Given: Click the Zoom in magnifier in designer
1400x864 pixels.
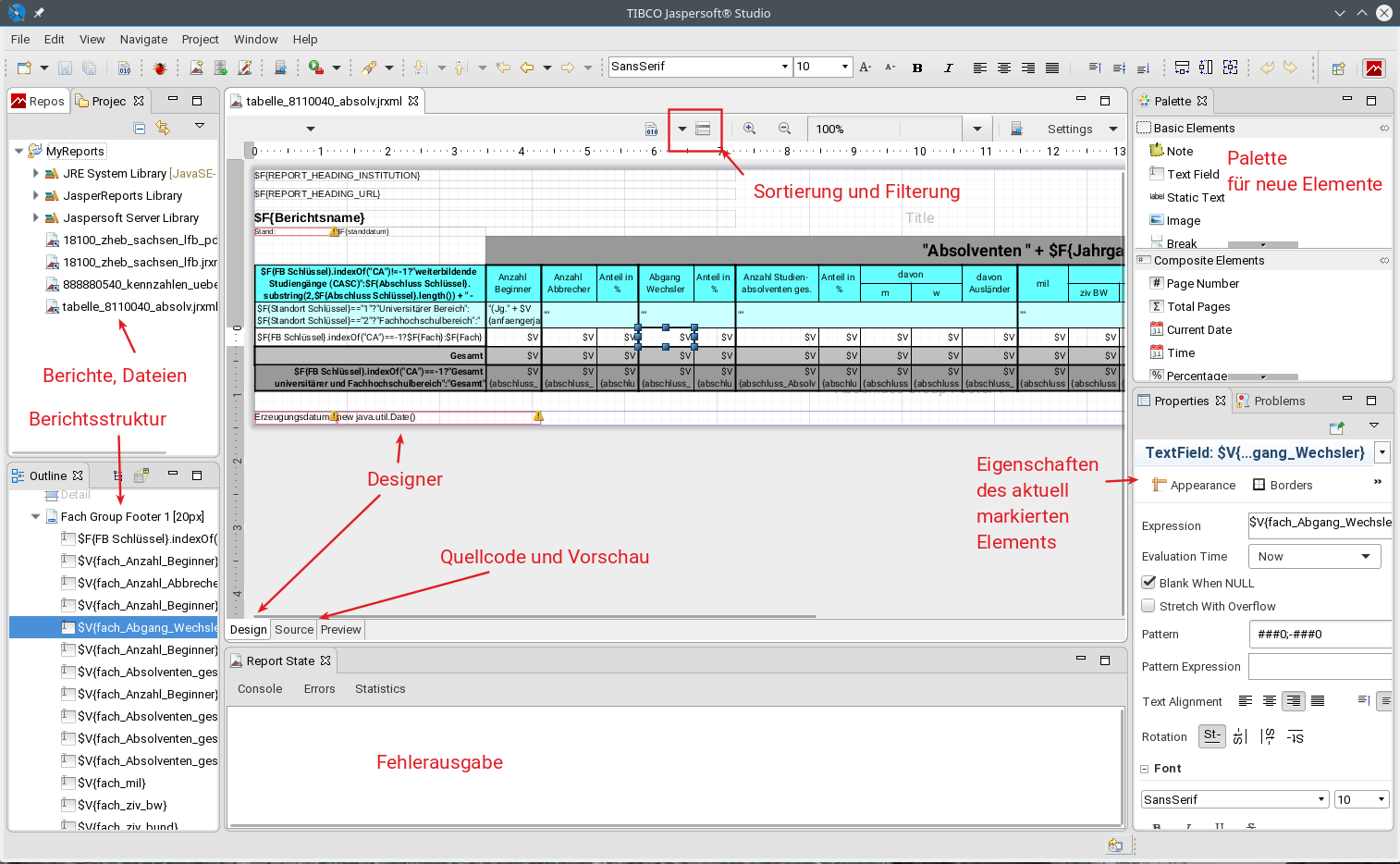Looking at the screenshot, I should point(750,129).
